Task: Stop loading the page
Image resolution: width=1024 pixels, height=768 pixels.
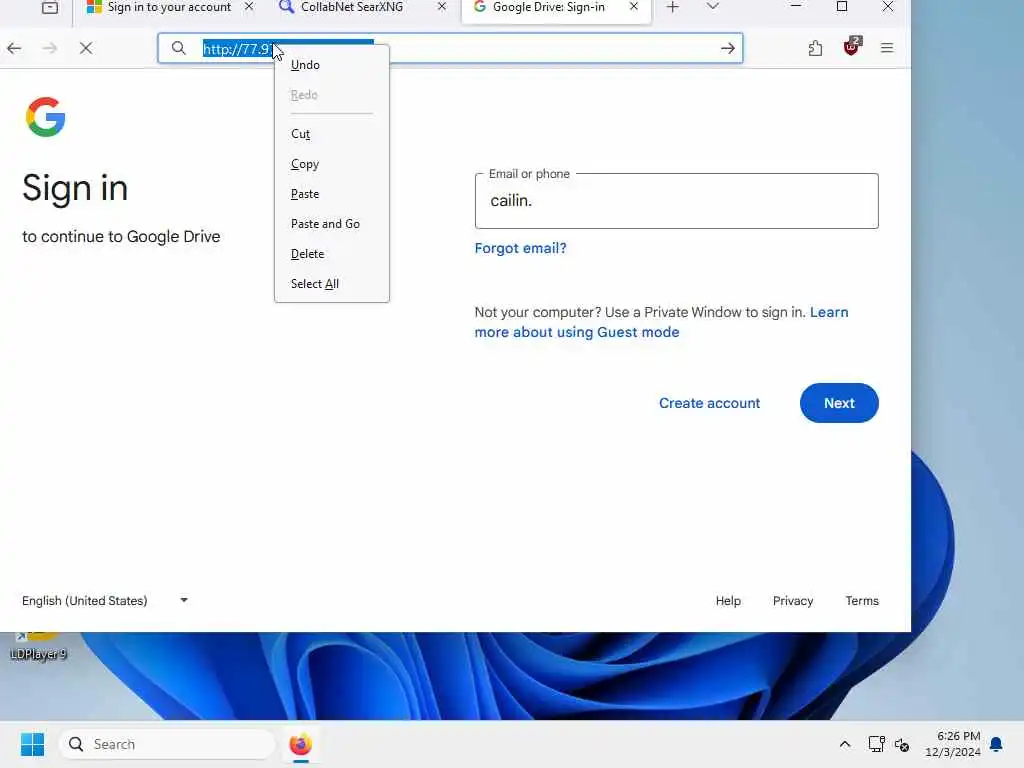Action: tap(86, 48)
